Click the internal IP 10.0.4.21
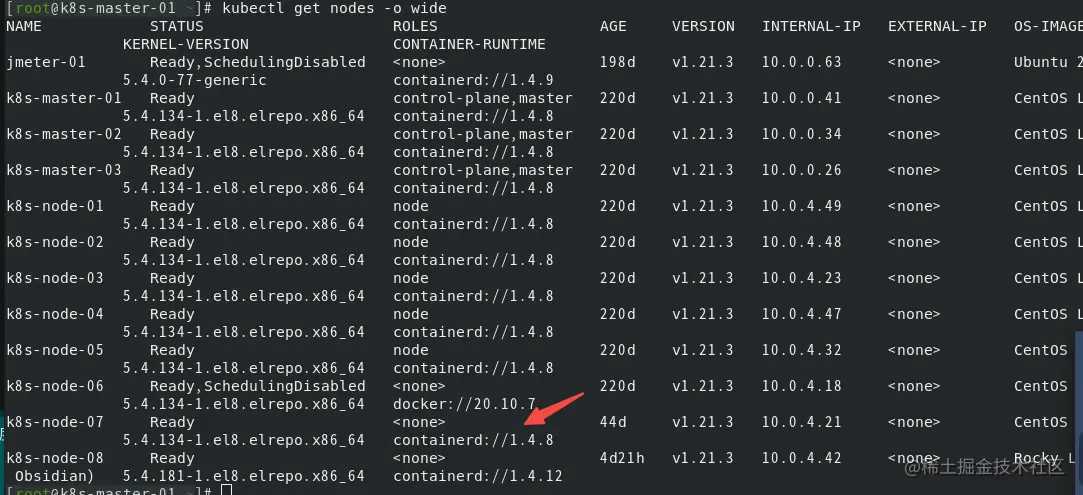This screenshot has width=1083, height=495. [x=802, y=422]
